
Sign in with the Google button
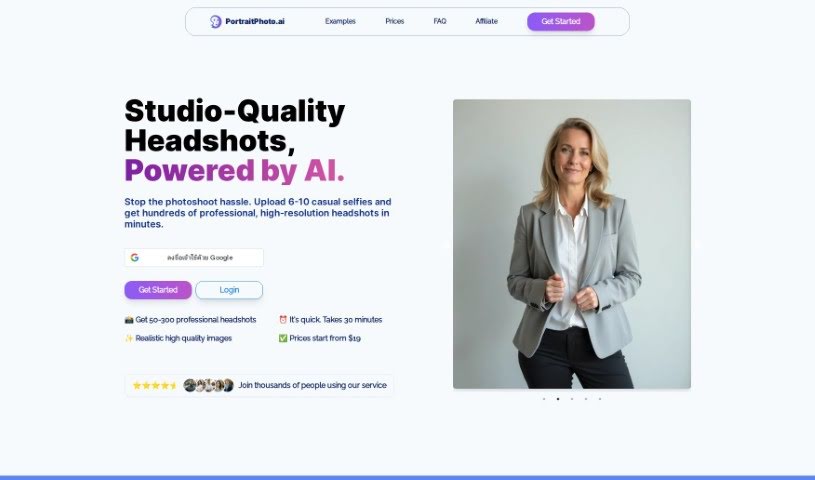coord(194,257)
